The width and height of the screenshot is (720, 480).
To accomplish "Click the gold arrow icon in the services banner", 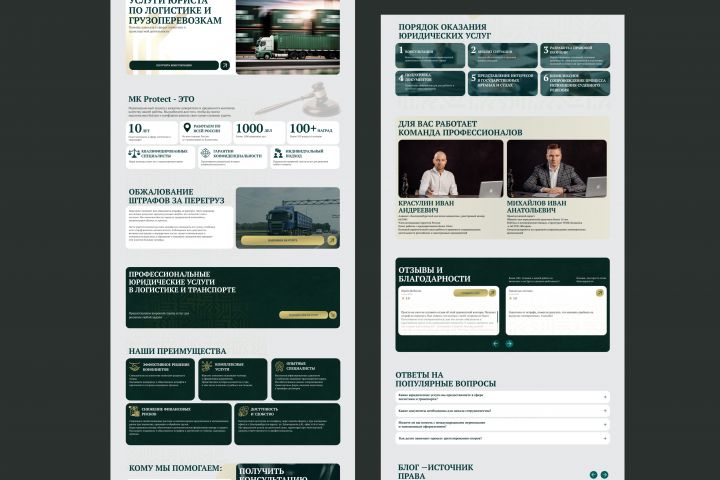I will tap(333, 315).
